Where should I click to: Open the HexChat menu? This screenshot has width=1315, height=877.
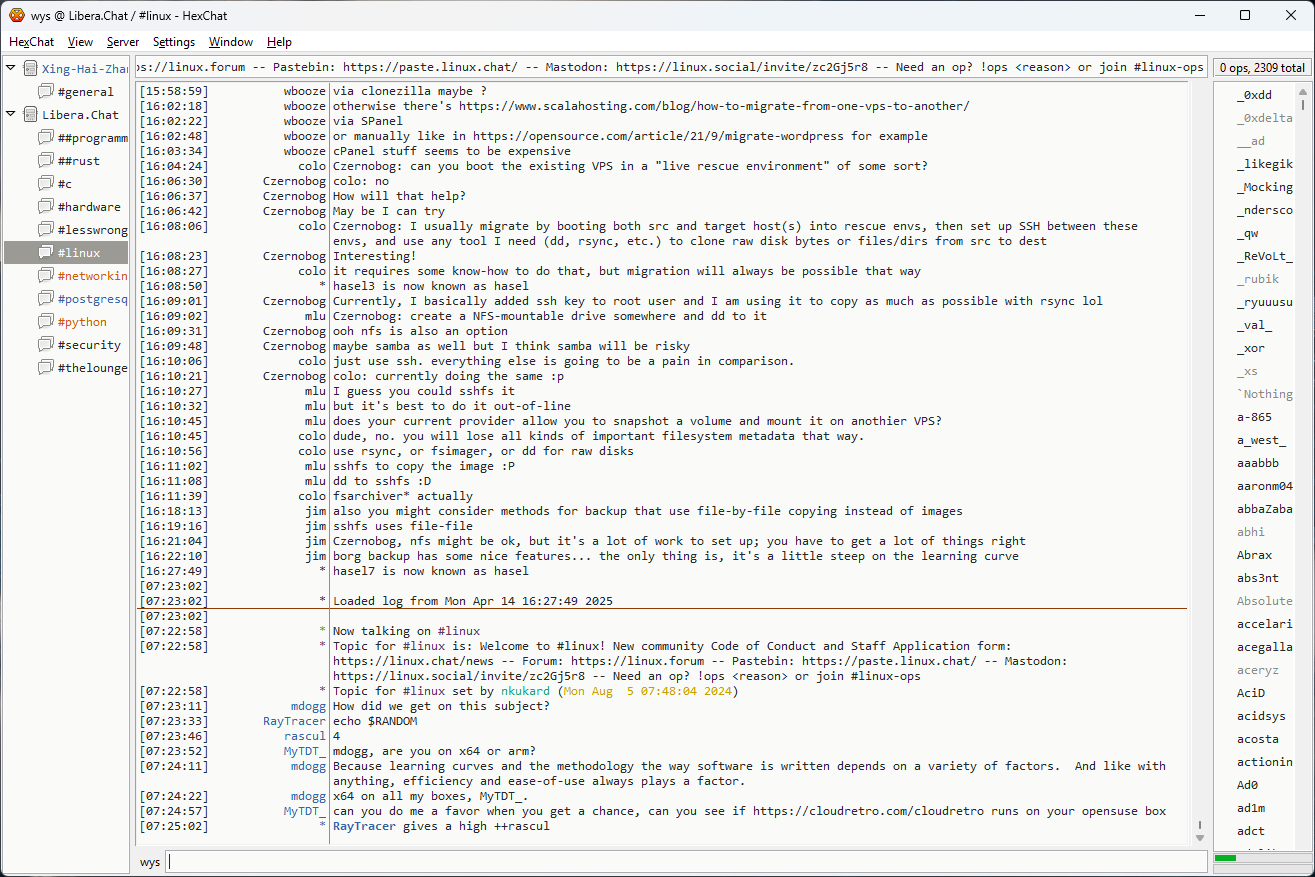(x=31, y=42)
